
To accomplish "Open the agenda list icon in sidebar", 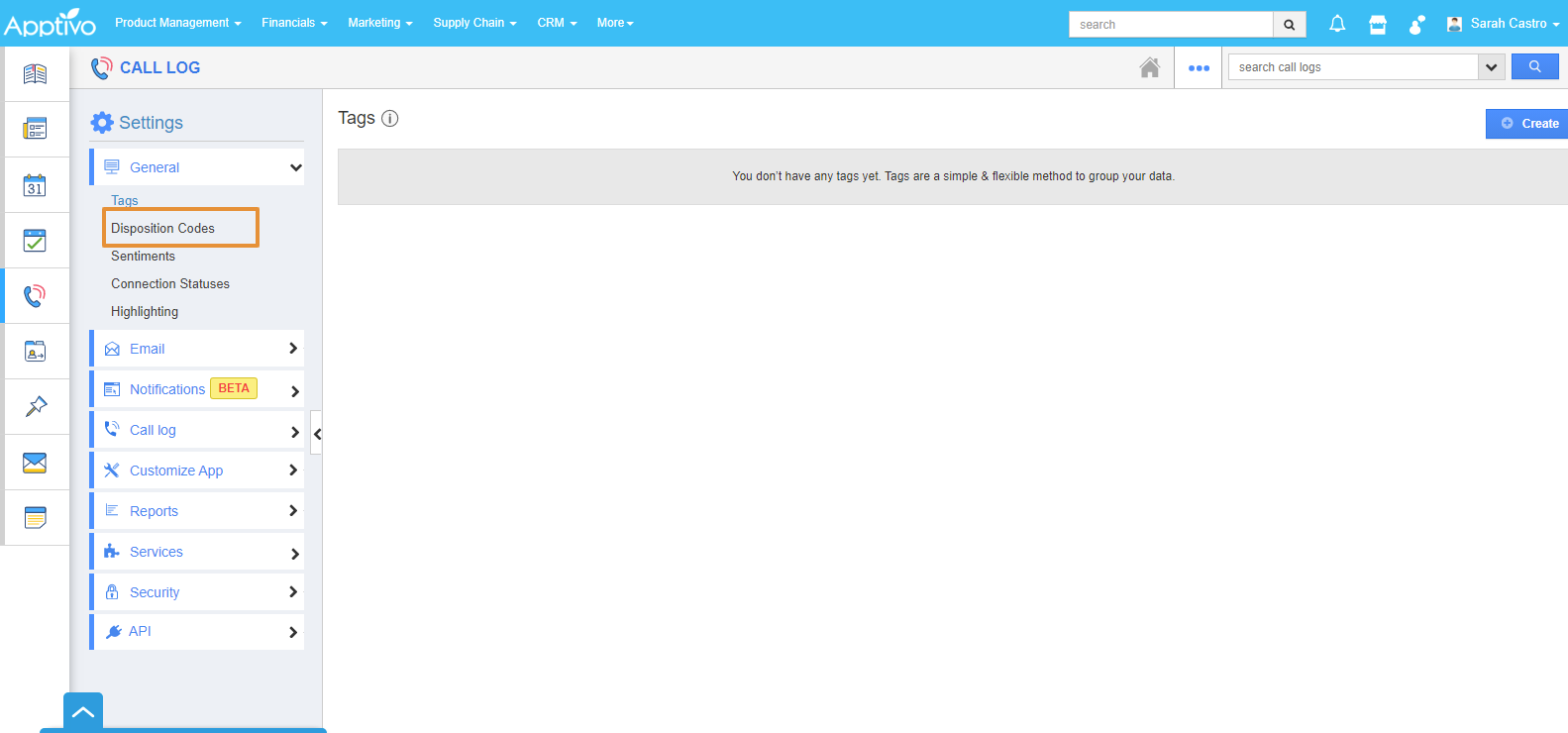I will [35, 129].
